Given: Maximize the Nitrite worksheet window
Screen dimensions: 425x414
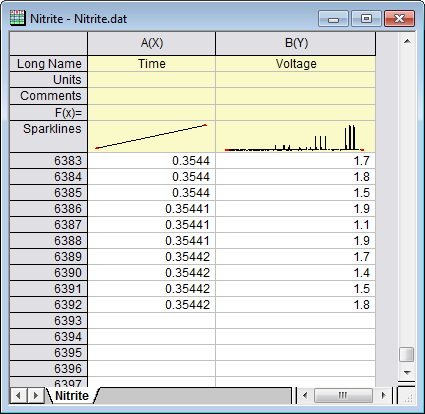Looking at the screenshot, I should (x=366, y=18).
